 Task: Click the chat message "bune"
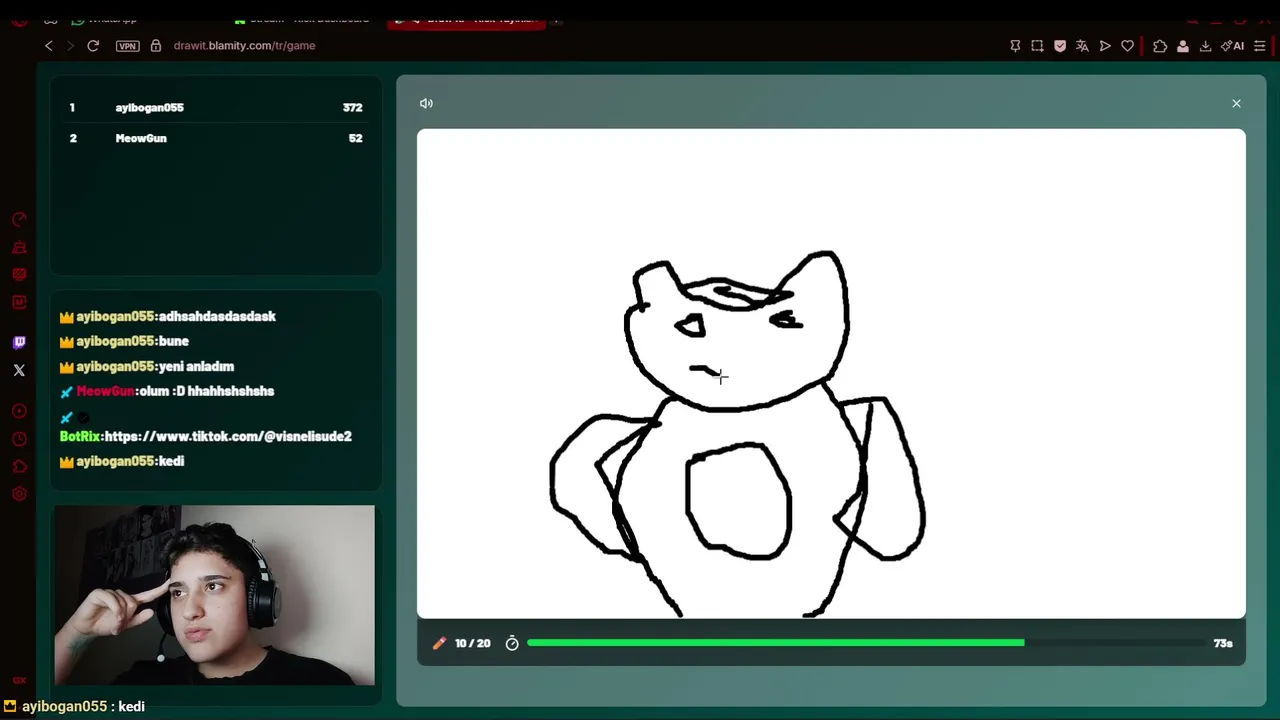(174, 341)
